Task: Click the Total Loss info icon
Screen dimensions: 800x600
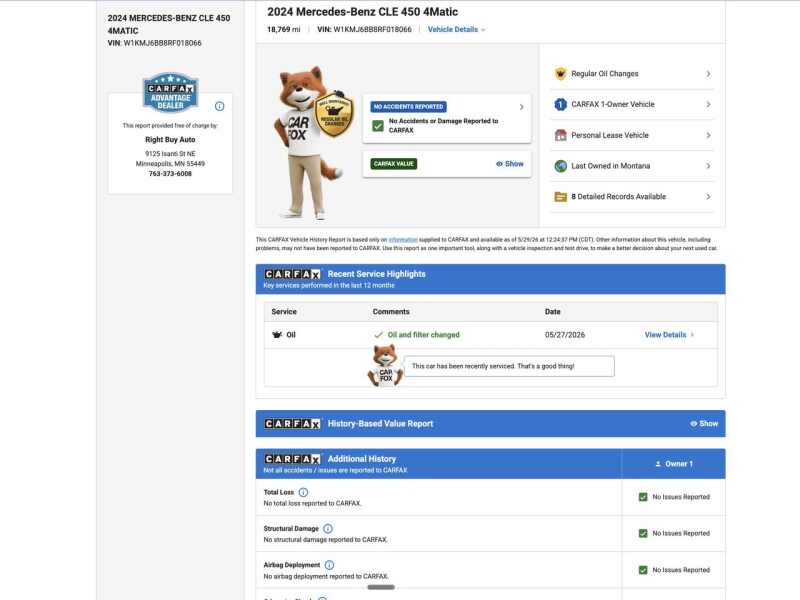Action: point(303,492)
